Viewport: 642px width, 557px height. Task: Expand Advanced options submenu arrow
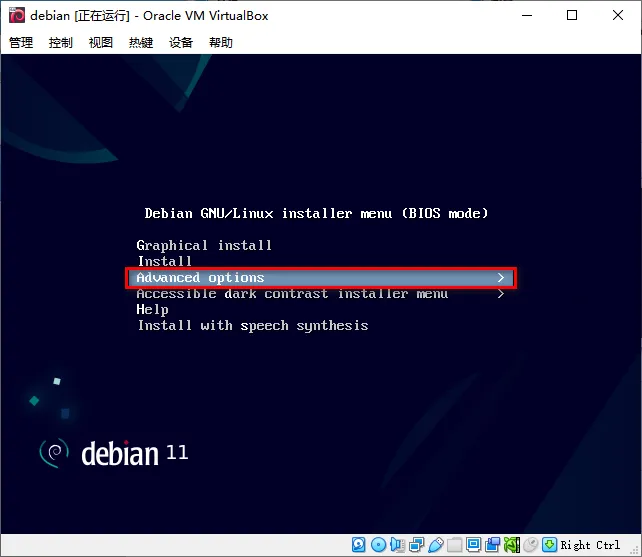500,278
